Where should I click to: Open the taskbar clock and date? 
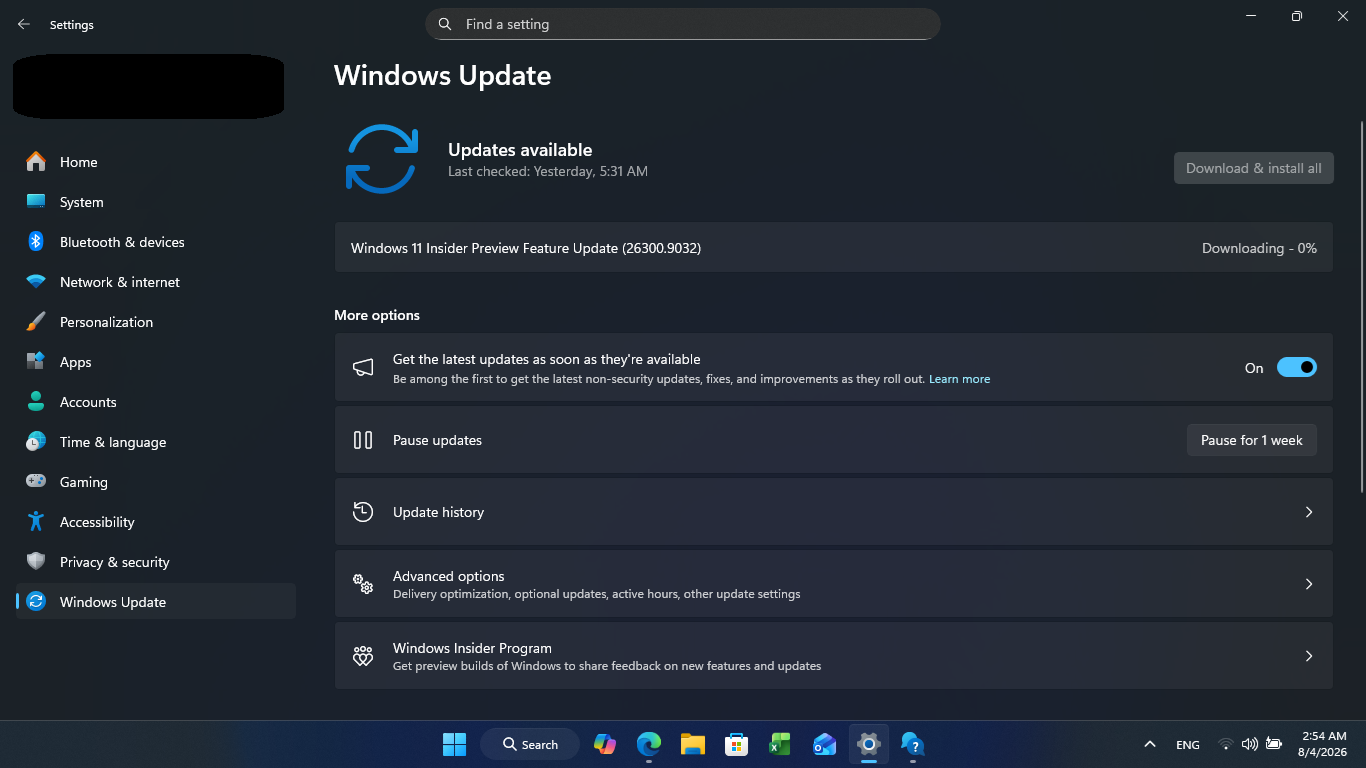(x=1323, y=744)
